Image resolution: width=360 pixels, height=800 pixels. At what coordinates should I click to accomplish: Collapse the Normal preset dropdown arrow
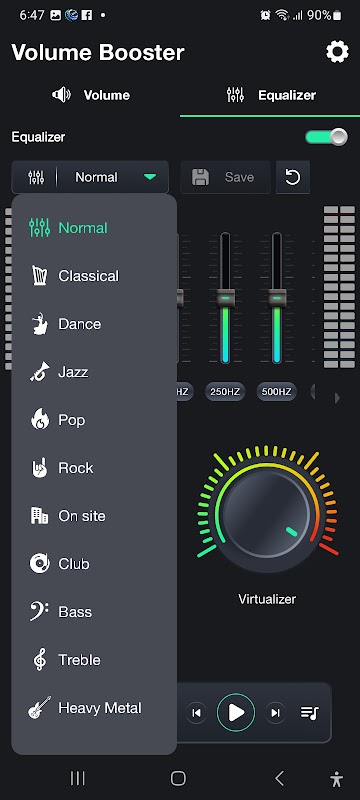(149, 177)
